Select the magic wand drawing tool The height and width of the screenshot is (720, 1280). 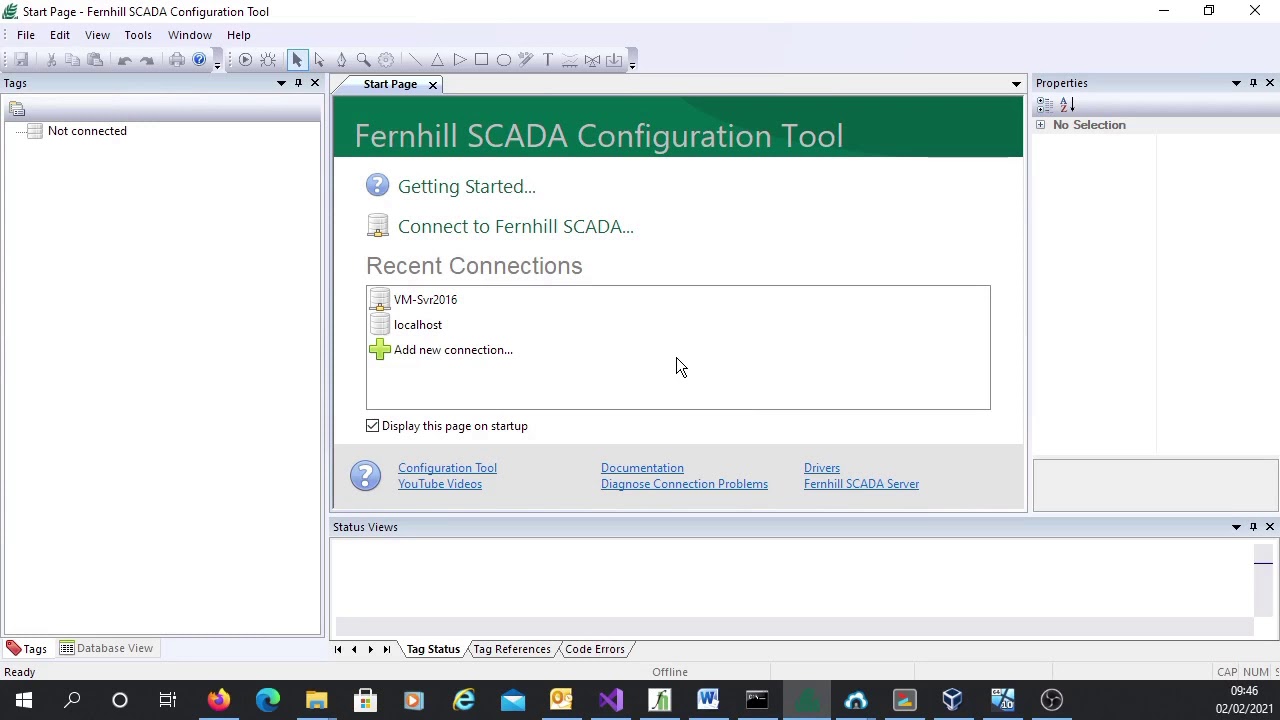pyautogui.click(x=526, y=60)
